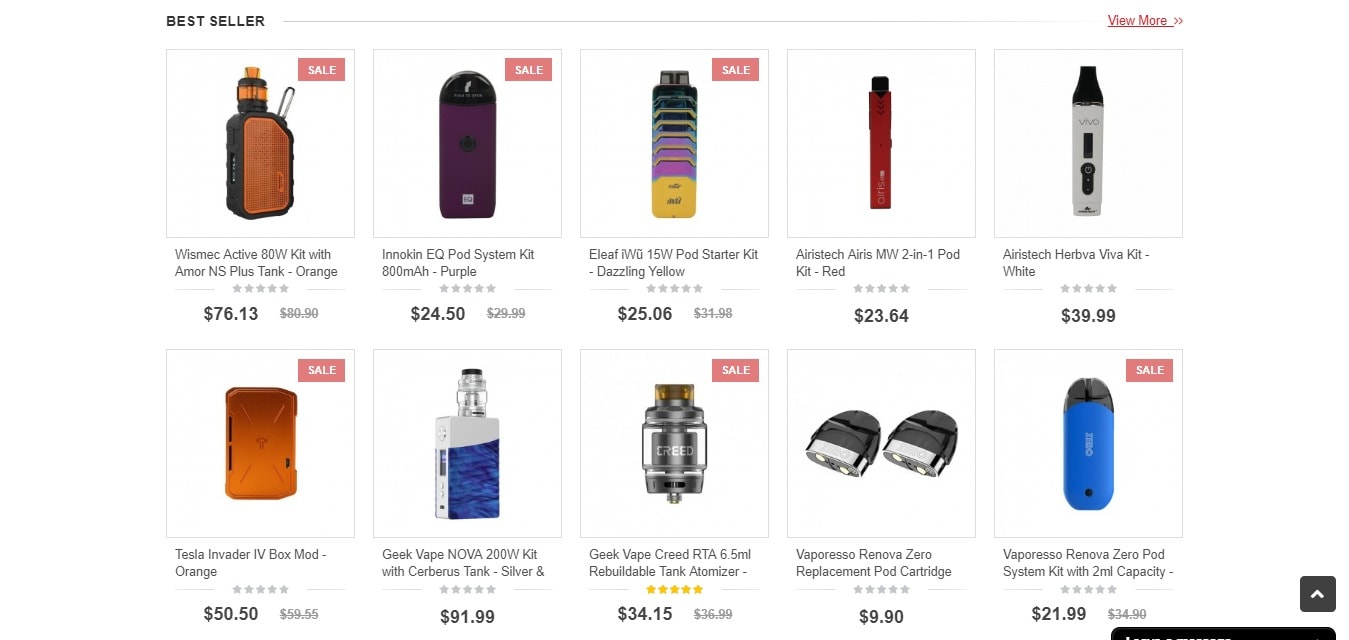Open the Innokin EQ Pod System Kit title link
The width and height of the screenshot is (1349, 640).
(458, 263)
